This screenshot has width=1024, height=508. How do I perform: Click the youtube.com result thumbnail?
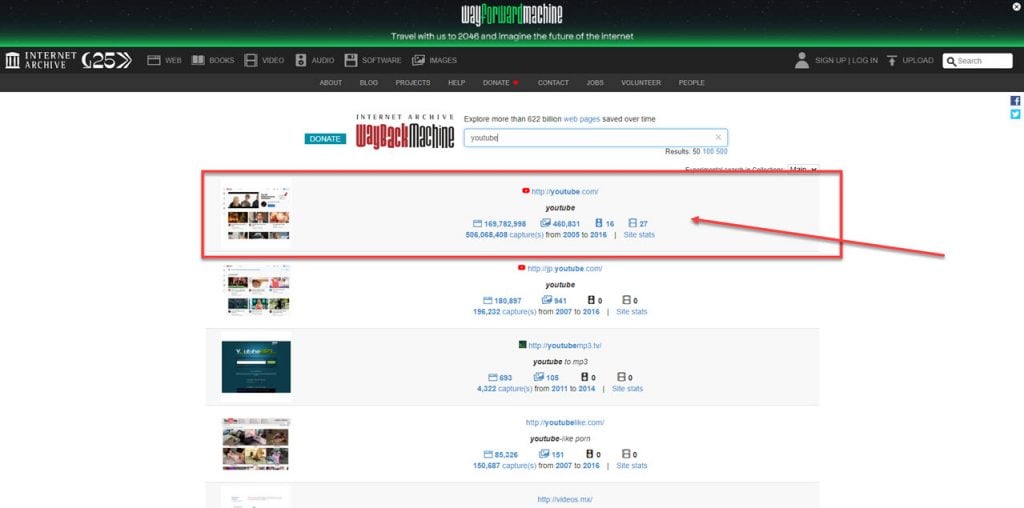(255, 214)
